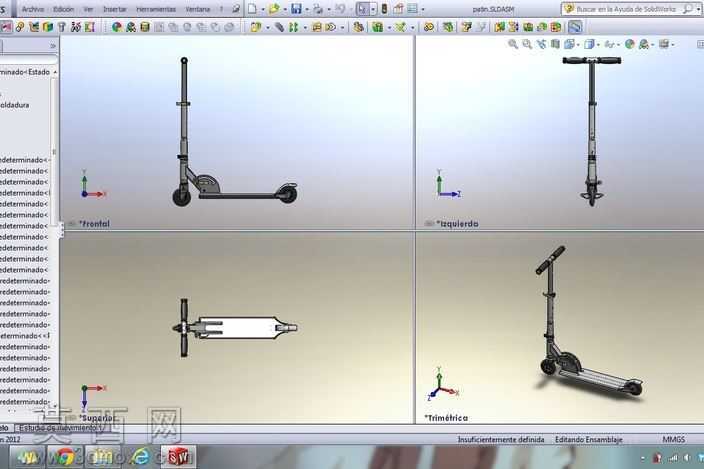
Task: Click the Edit Appearance color sphere icon
Action: coord(629,44)
